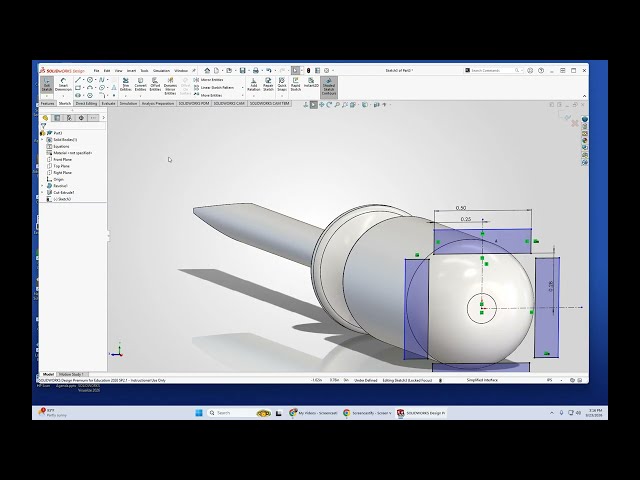This screenshot has width=640, height=480.
Task: Select Right Plane in the design tree
Action: [62, 173]
